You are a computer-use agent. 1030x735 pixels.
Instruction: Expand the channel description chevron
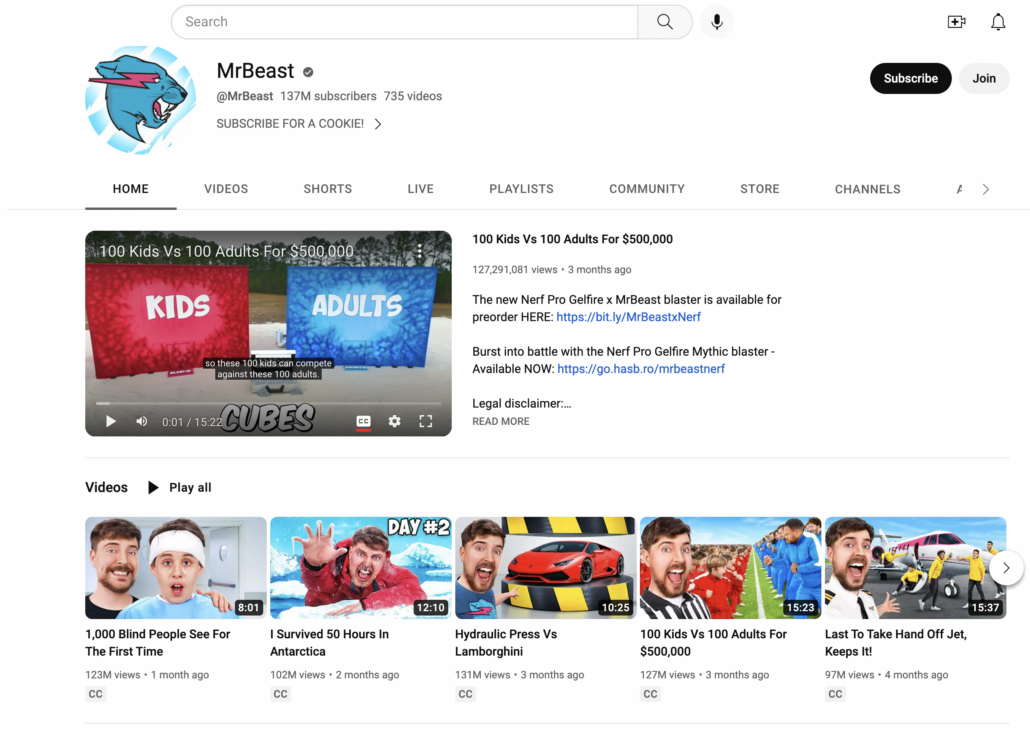[378, 124]
